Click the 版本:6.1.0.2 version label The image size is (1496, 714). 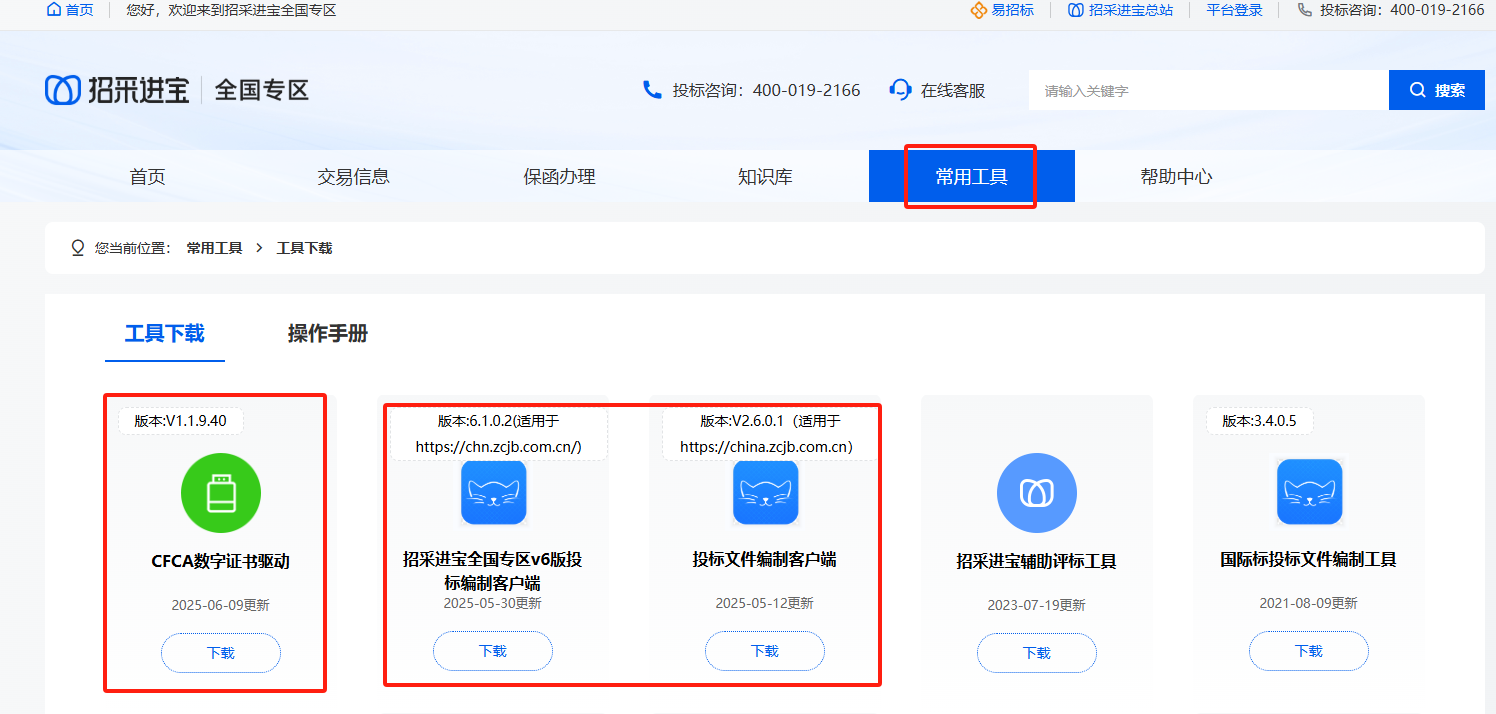coord(498,434)
